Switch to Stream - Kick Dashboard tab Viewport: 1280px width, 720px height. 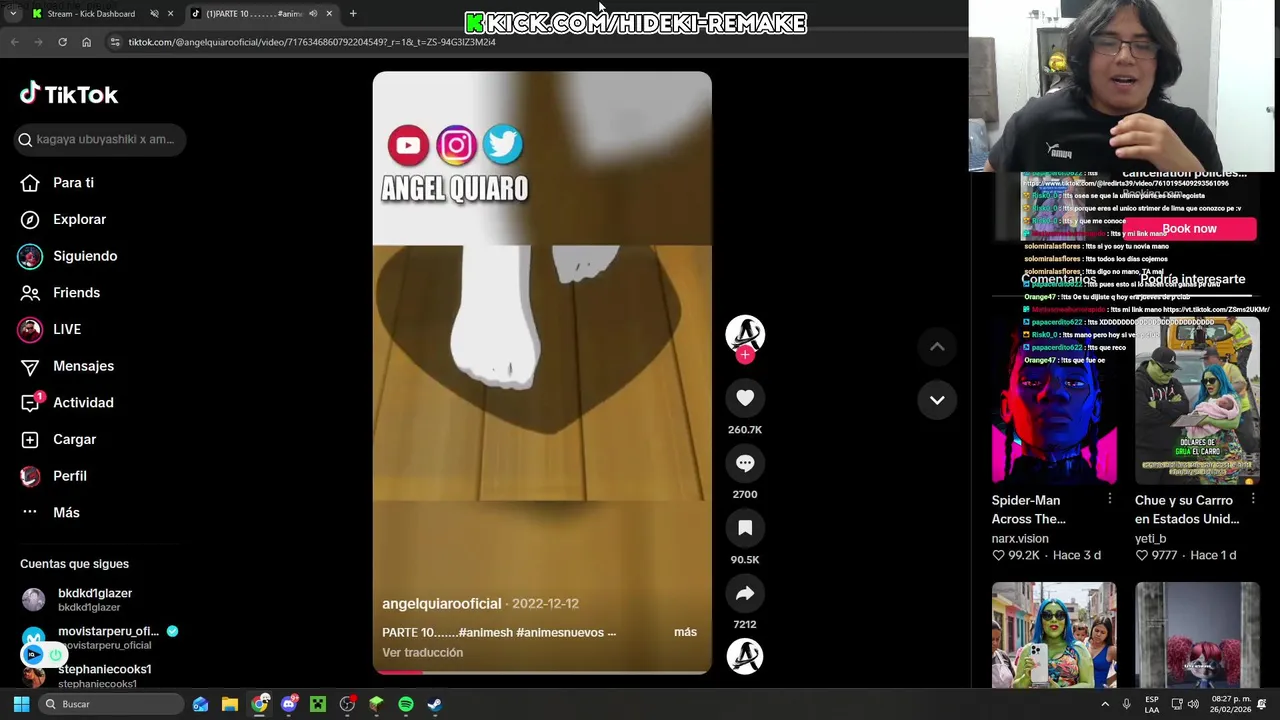[x=90, y=14]
